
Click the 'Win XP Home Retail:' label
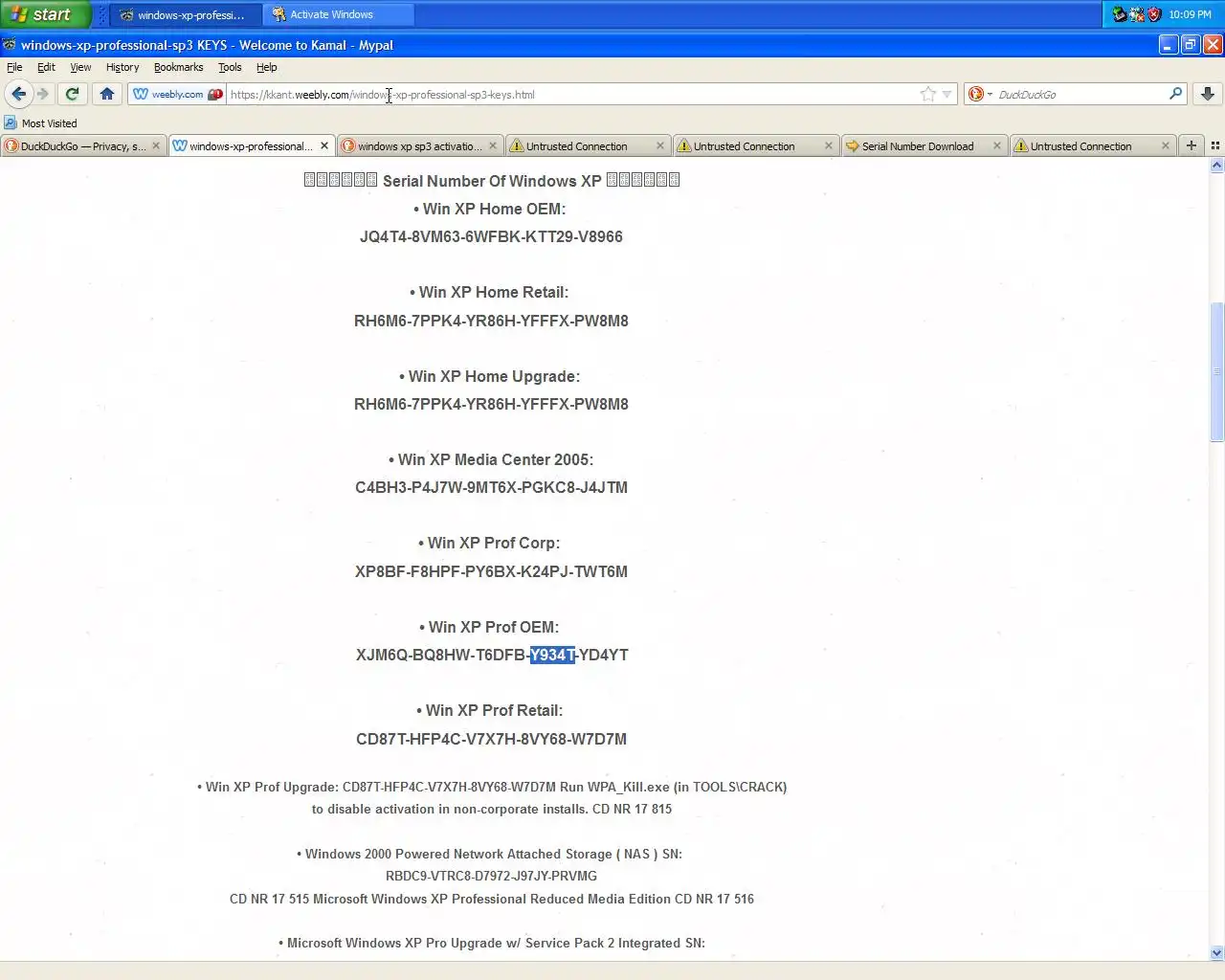489,292
